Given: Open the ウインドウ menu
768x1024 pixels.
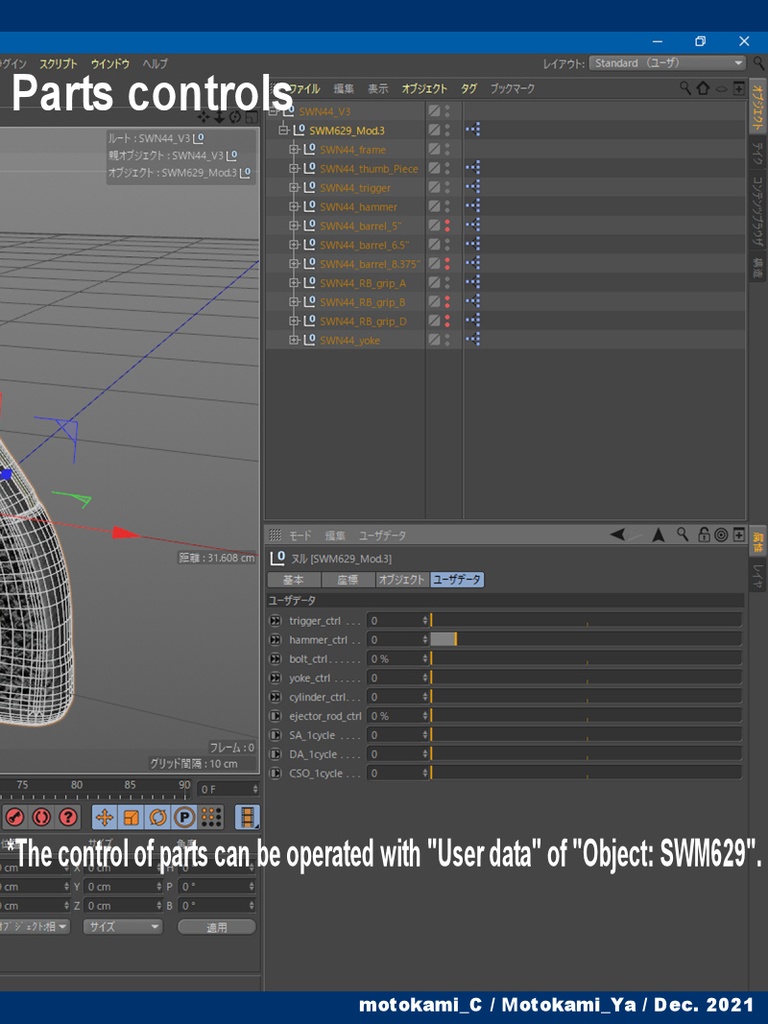Looking at the screenshot, I should [110, 63].
